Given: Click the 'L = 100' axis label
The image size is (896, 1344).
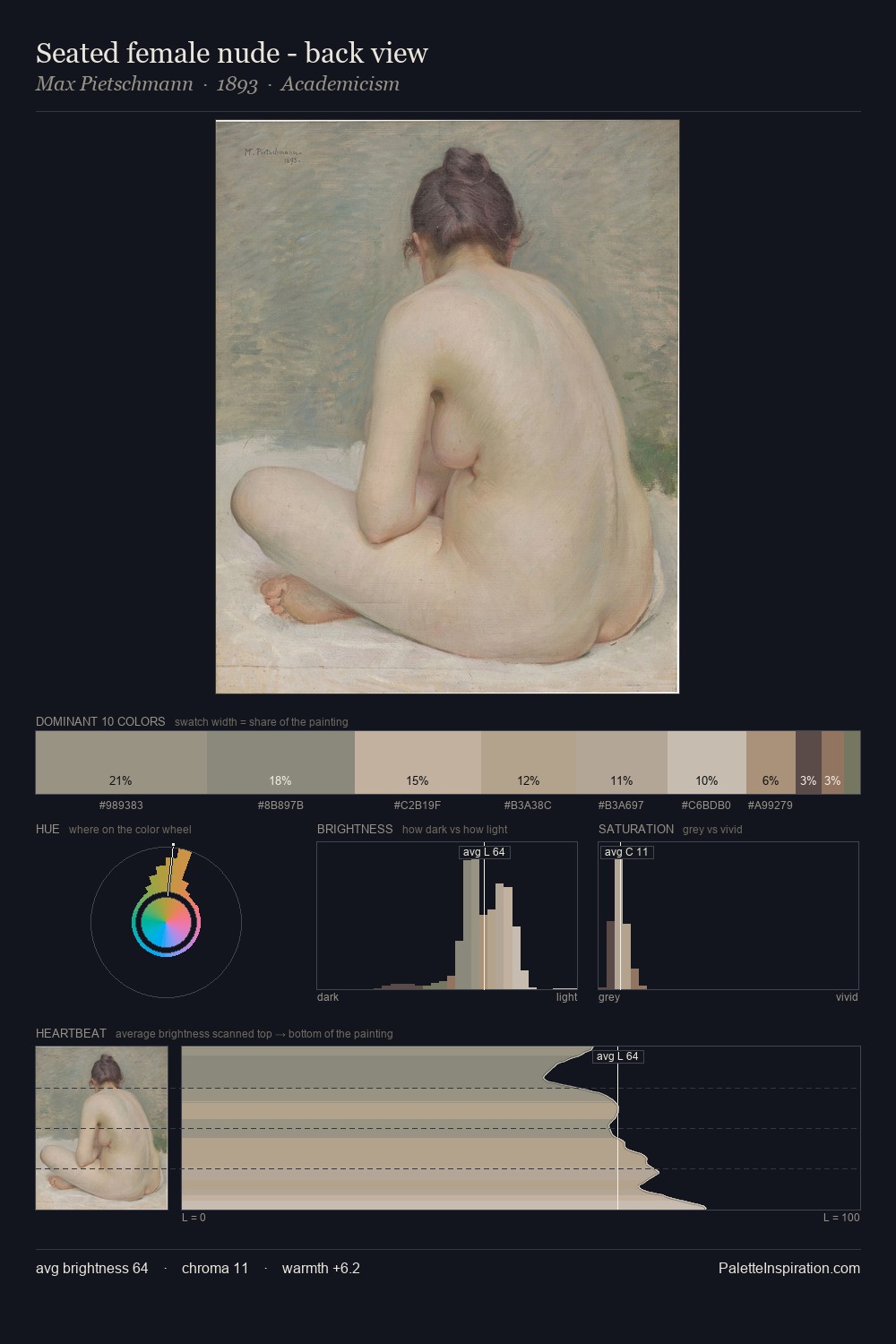Looking at the screenshot, I should click(841, 1218).
